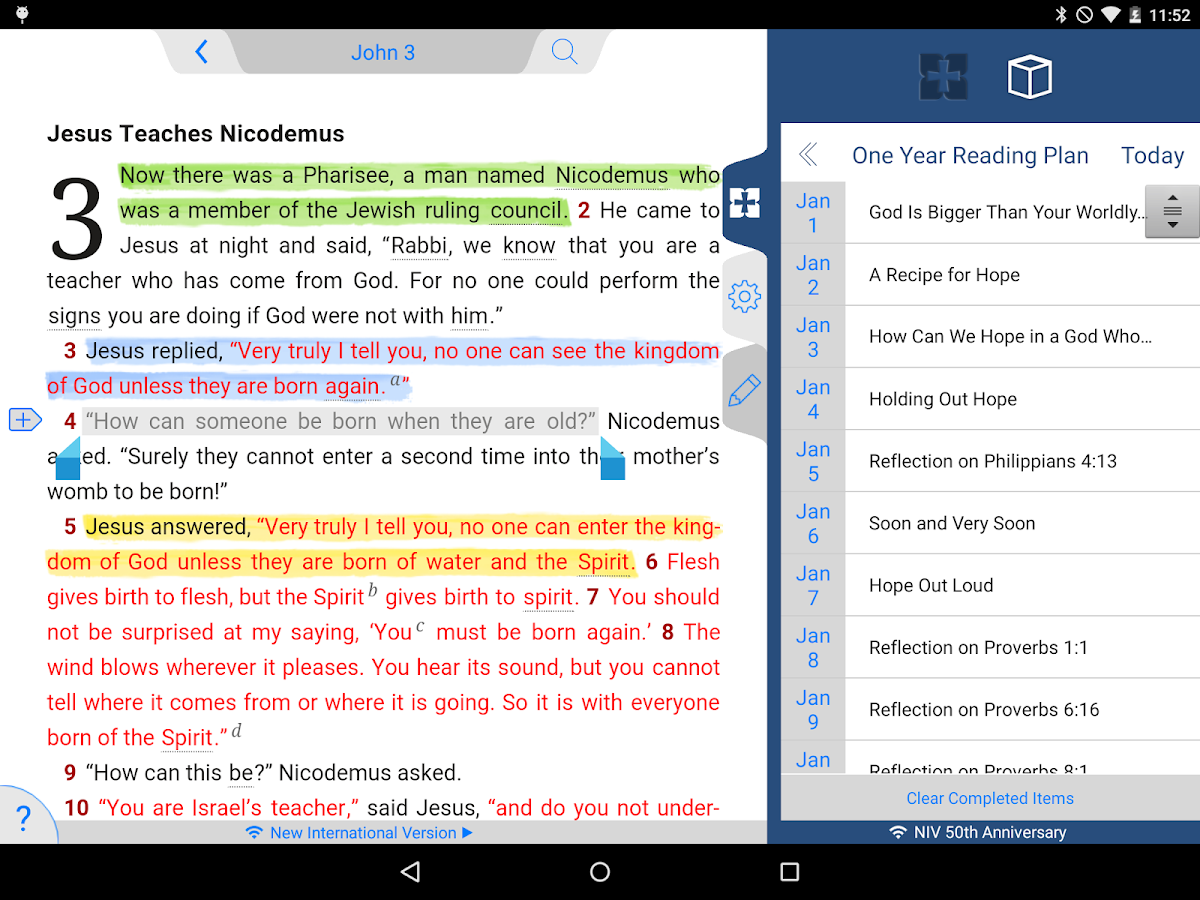The image size is (1200, 900).
Task: Collapse reading plan with double chevron
Action: (808, 155)
